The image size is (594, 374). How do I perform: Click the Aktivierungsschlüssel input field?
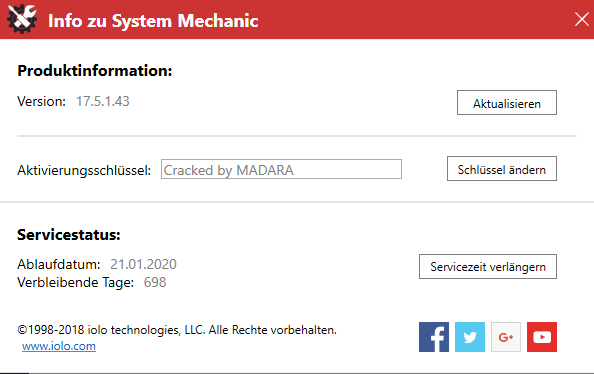(281, 169)
